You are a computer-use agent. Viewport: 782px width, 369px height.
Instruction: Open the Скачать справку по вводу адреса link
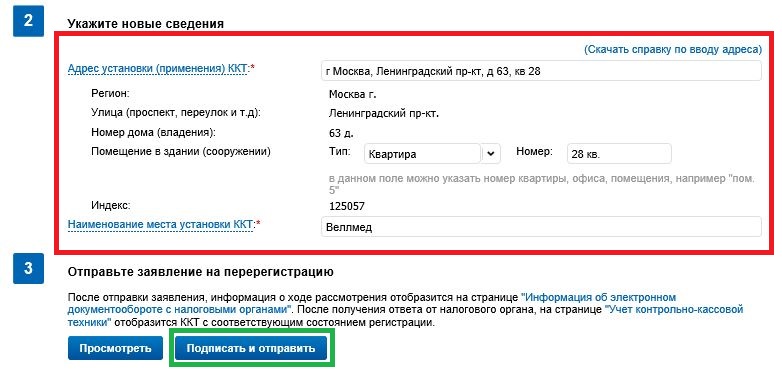tap(673, 49)
